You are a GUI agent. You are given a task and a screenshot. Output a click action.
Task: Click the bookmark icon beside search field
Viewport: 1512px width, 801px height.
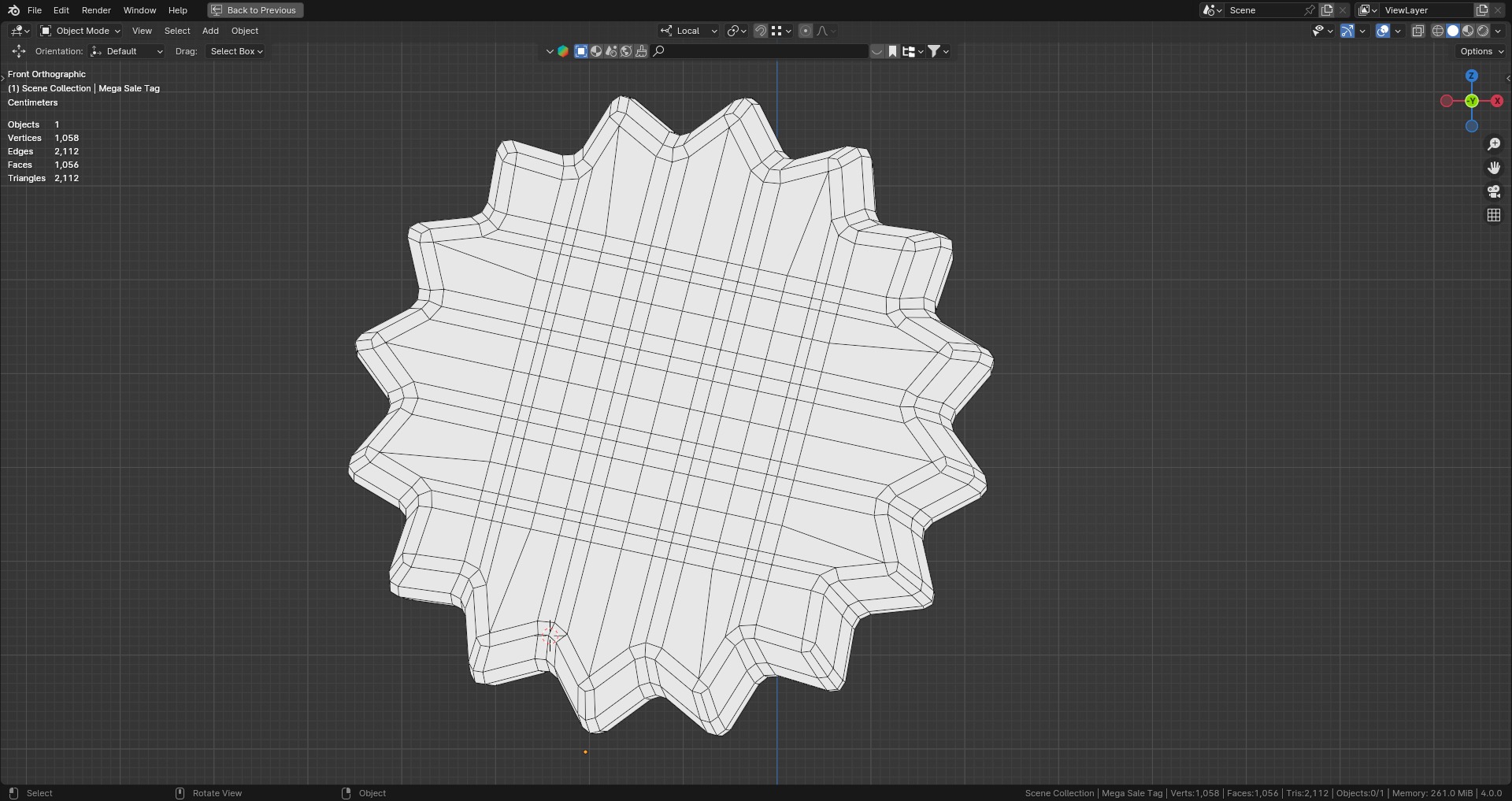click(892, 51)
